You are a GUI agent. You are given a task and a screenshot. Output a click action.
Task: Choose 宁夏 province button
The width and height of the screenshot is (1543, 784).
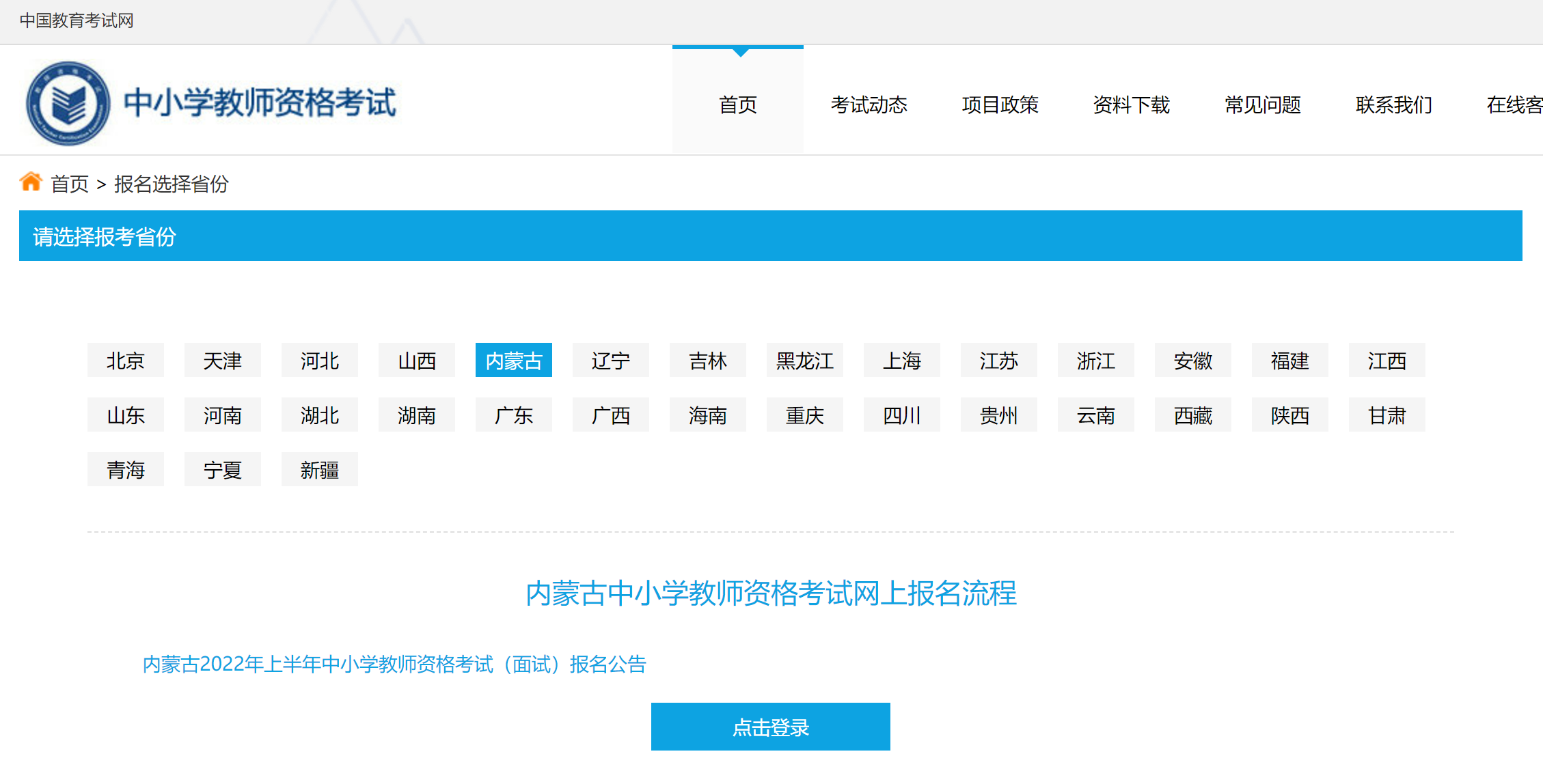coord(223,470)
